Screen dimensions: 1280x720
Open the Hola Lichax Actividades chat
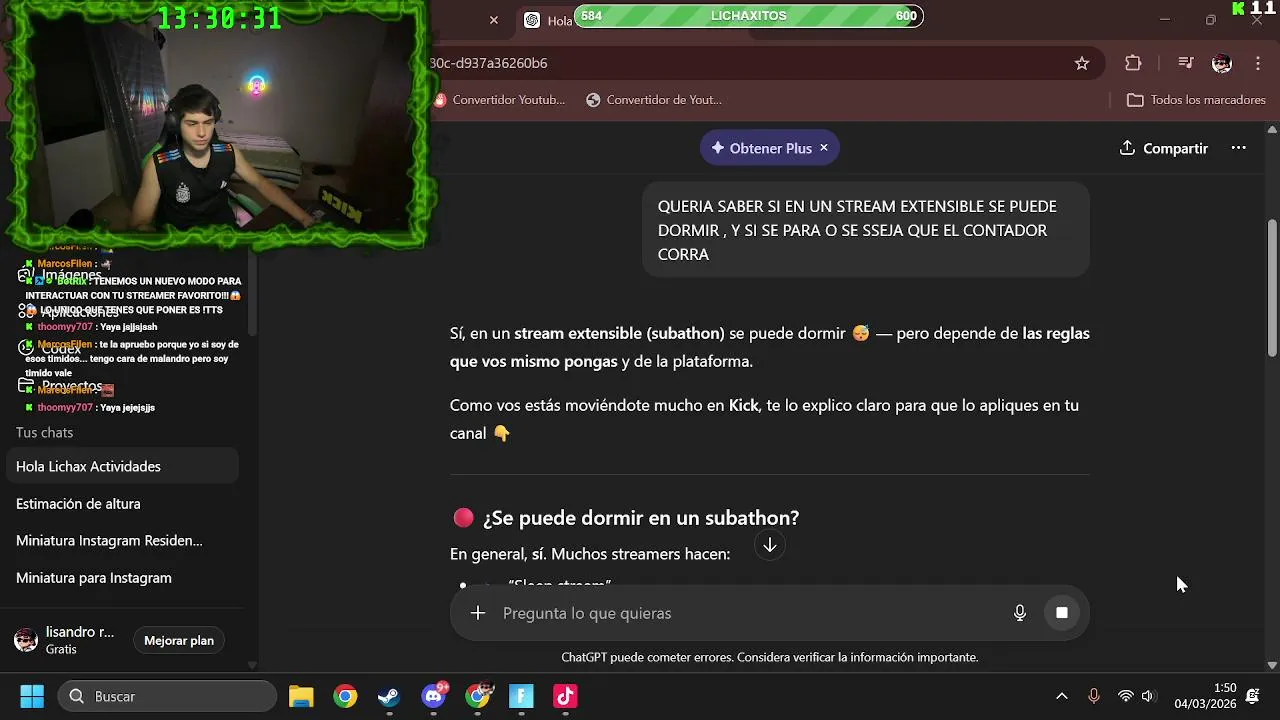(x=122, y=466)
